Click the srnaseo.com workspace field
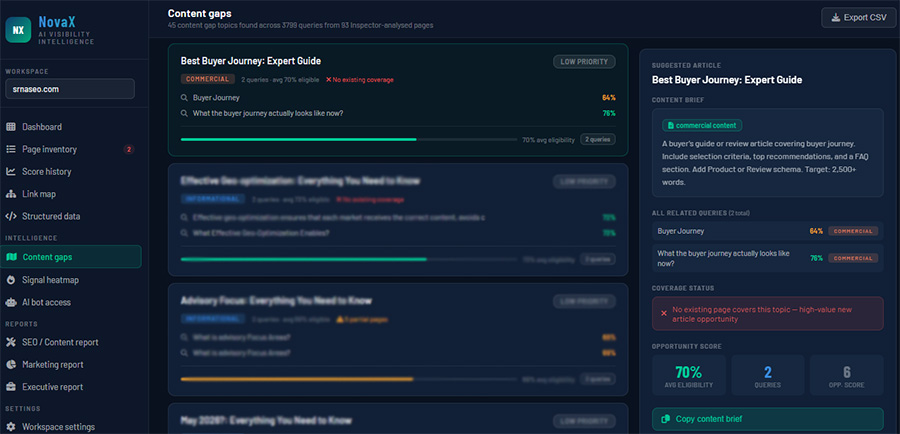Screen dimensions: 900x434 [70, 89]
